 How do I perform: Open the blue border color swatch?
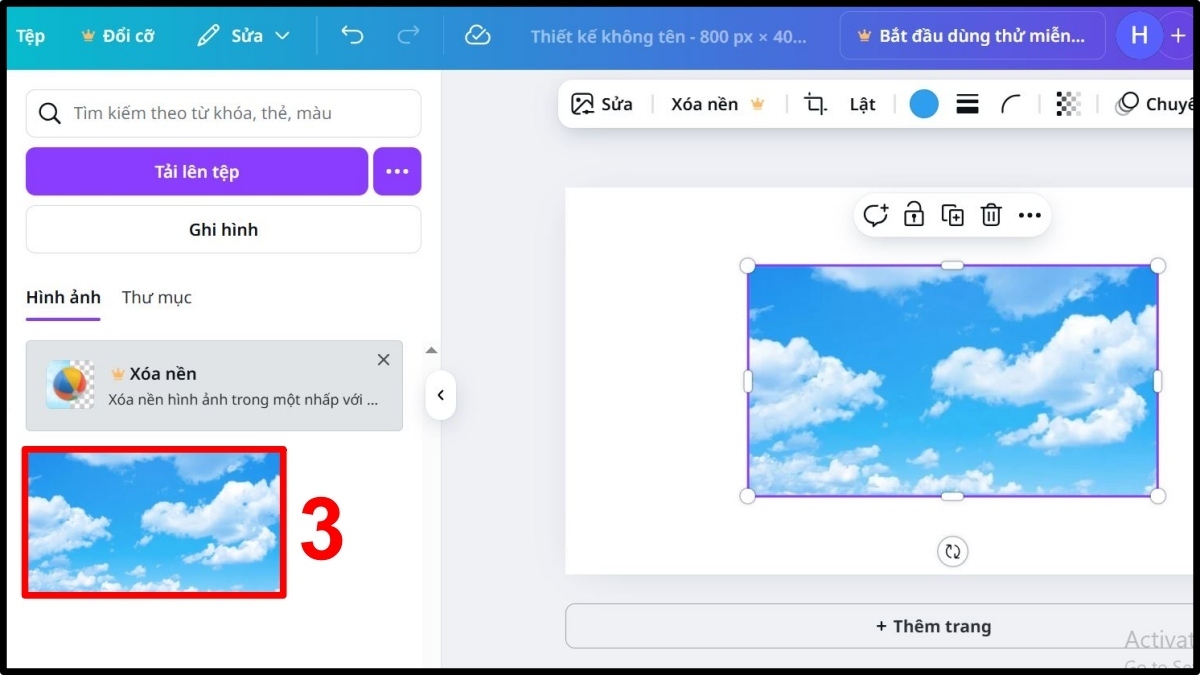(924, 104)
